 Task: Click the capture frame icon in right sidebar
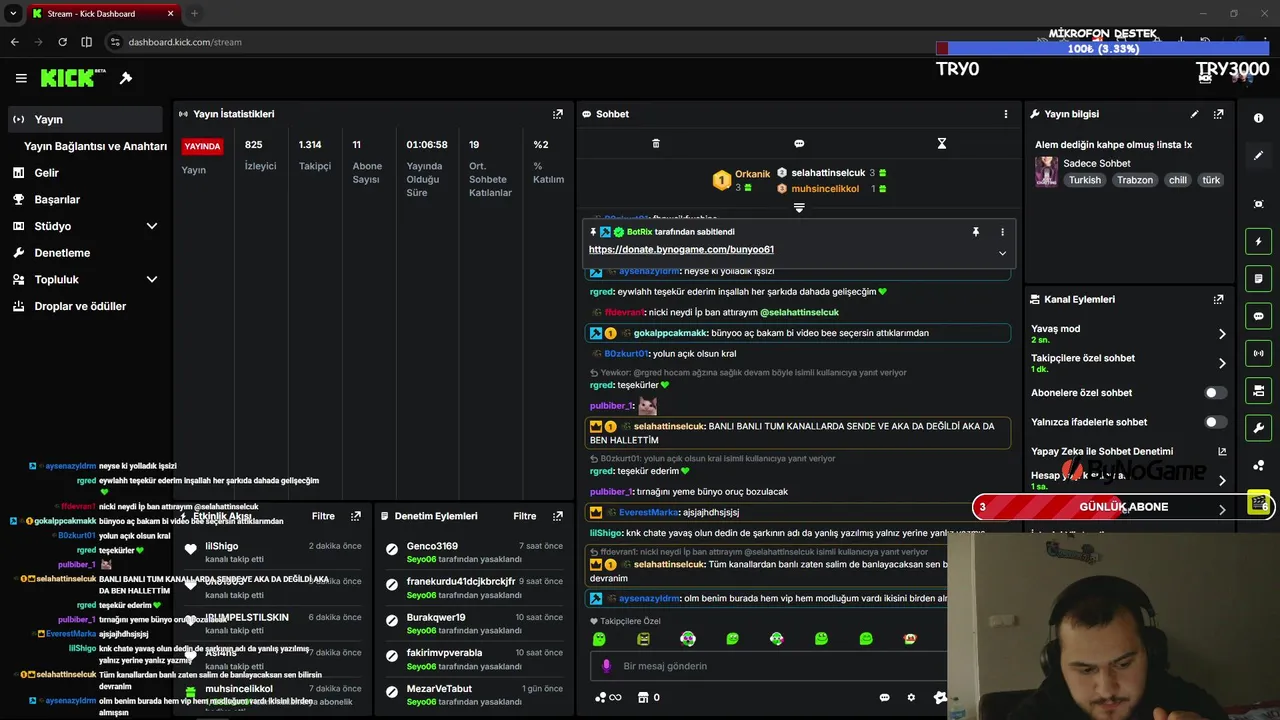click(x=1259, y=204)
